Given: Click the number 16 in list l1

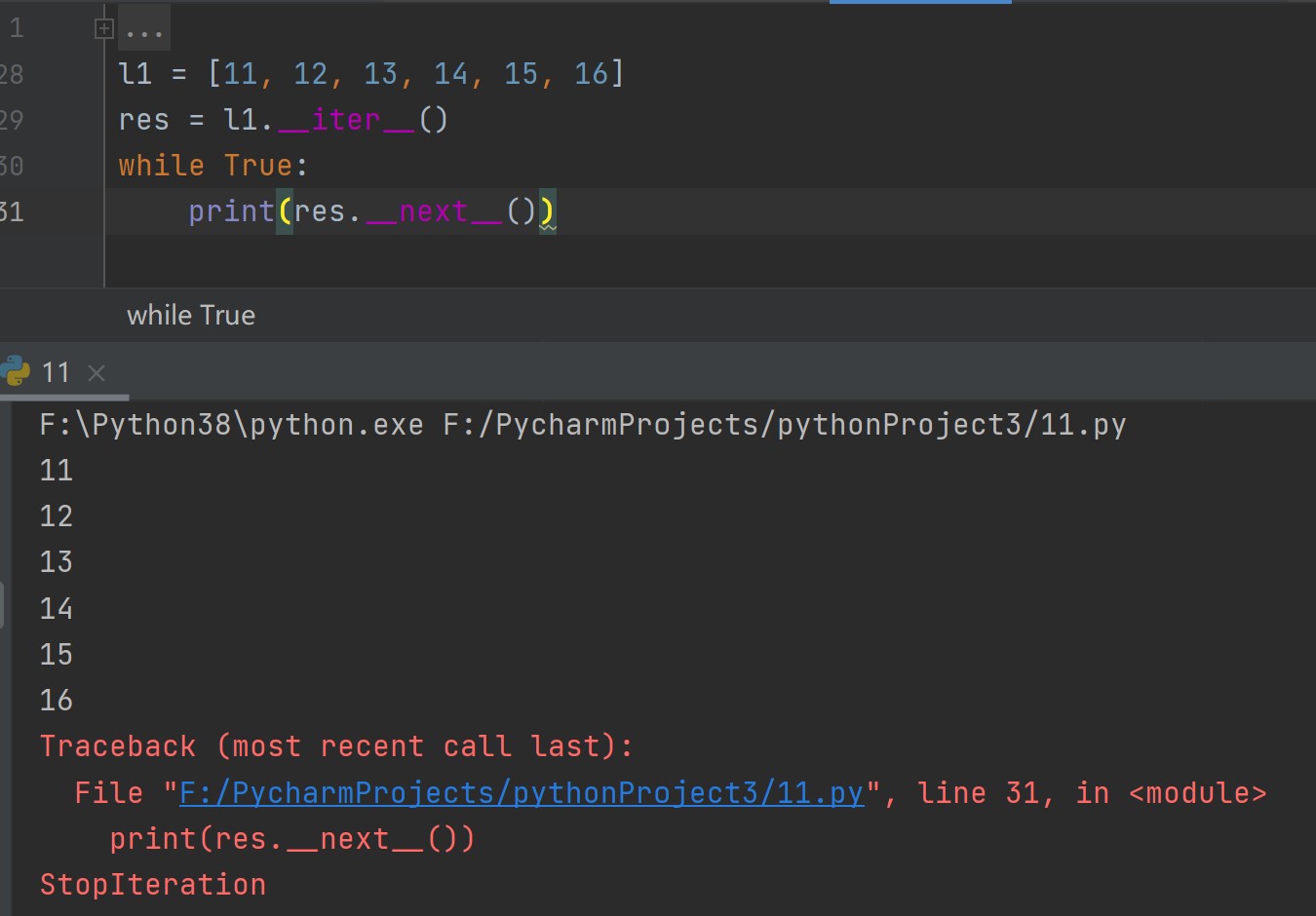Looking at the screenshot, I should pyautogui.click(x=591, y=74).
